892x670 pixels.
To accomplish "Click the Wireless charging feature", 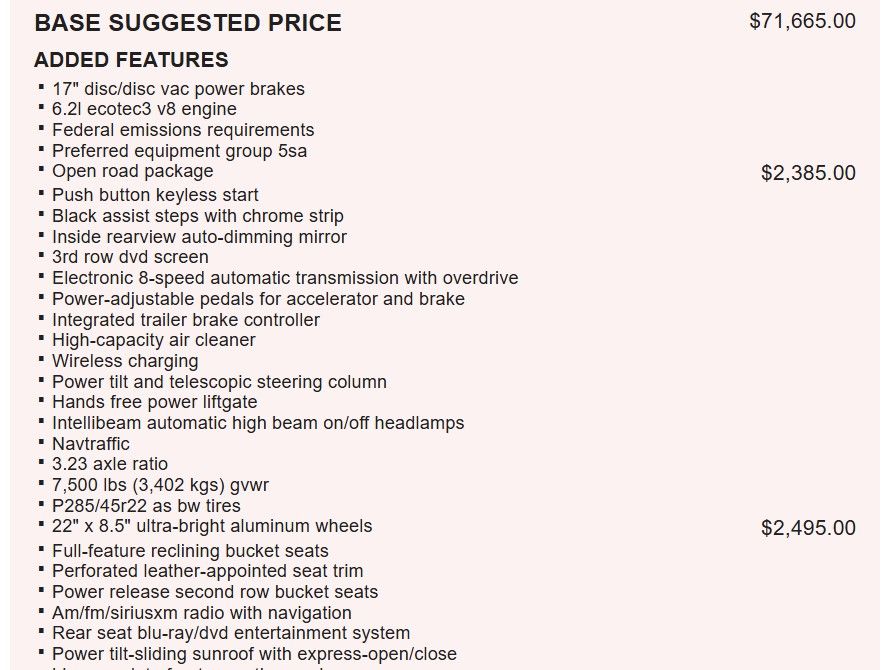I will coord(125,361).
